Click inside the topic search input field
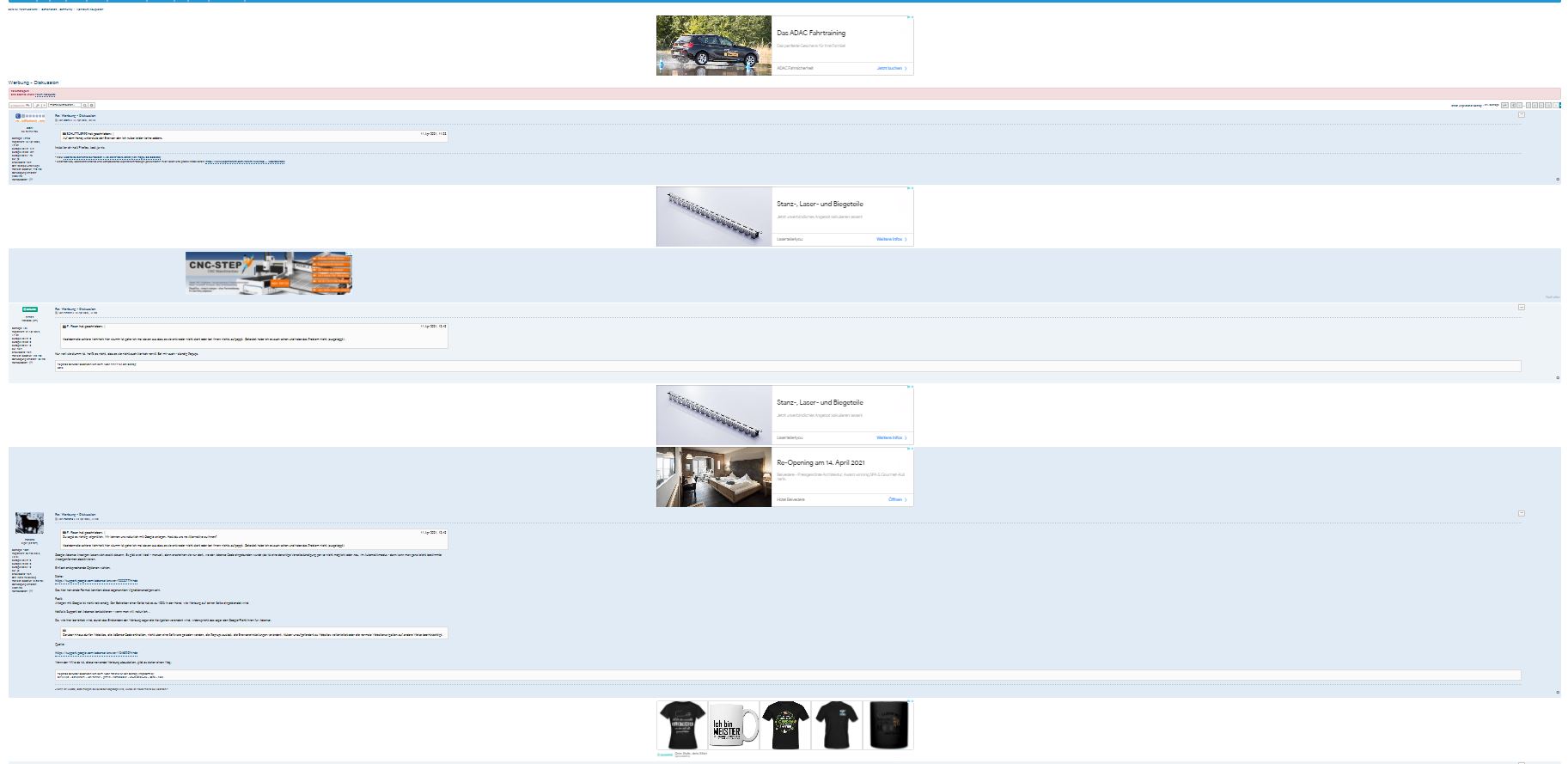Screen dimensions: 1568x764 click(64, 105)
